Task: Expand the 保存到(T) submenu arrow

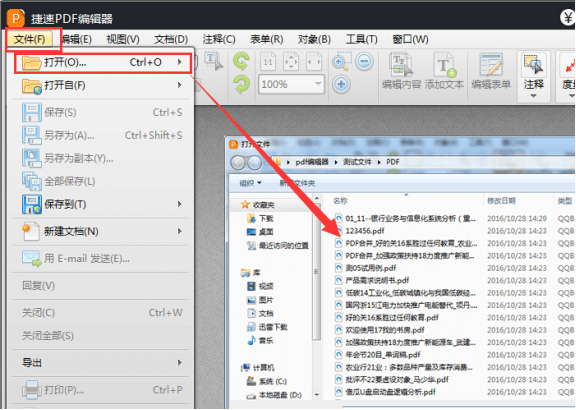Action: 180,204
